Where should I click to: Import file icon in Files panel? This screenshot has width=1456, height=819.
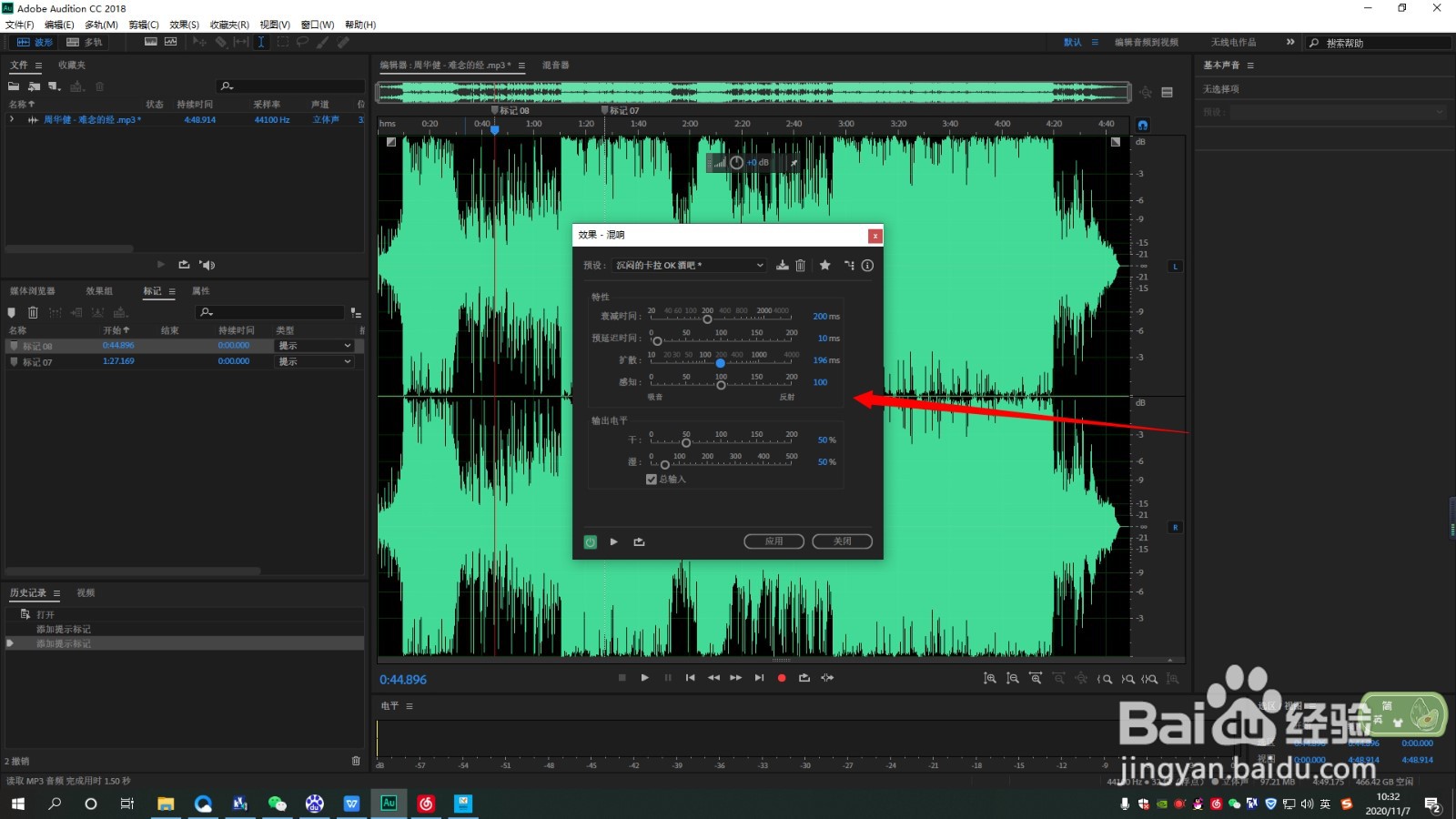34,86
